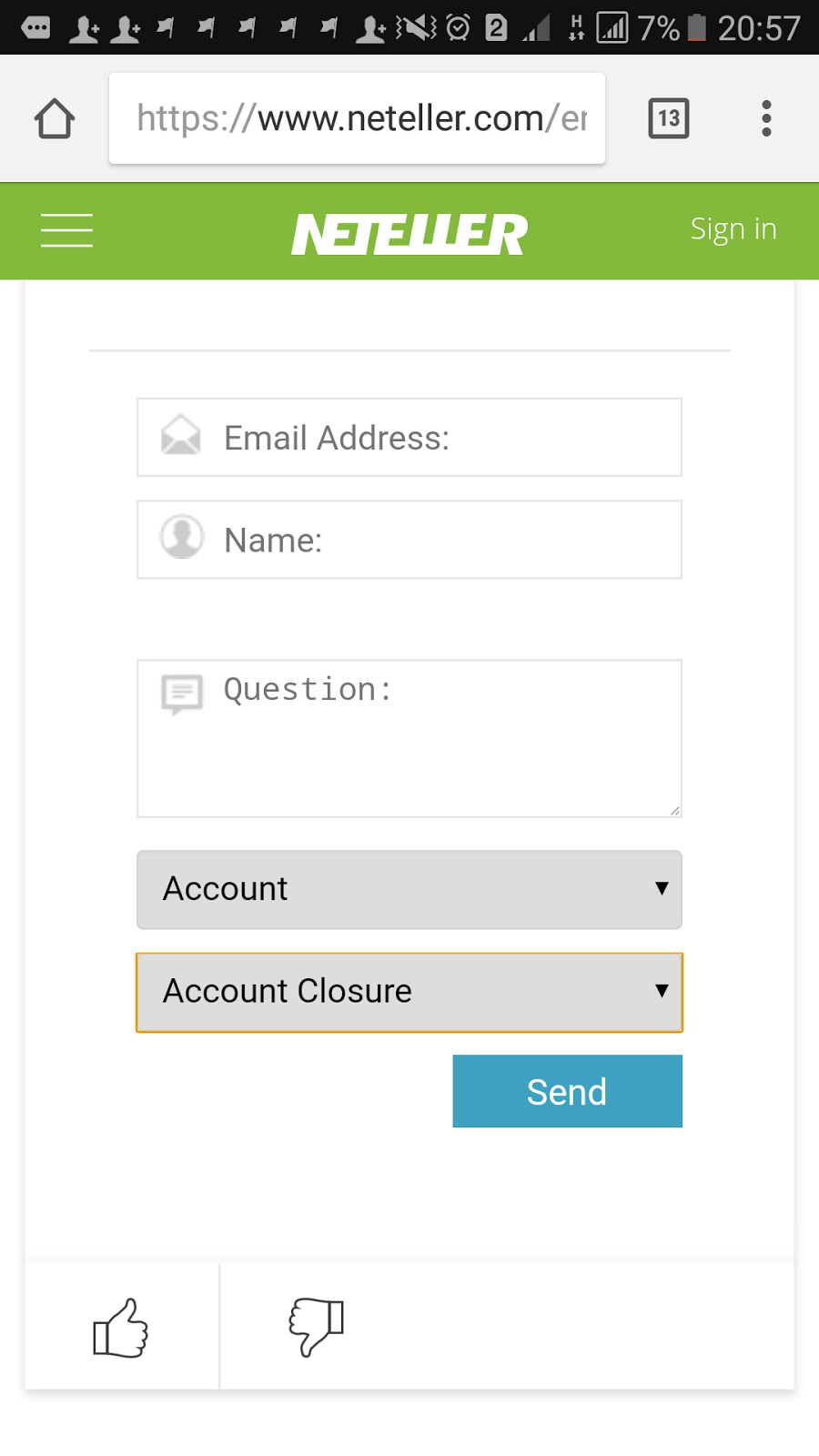Click the speech bubble icon in Question box
The image size is (819, 1456).
pyautogui.click(x=182, y=694)
